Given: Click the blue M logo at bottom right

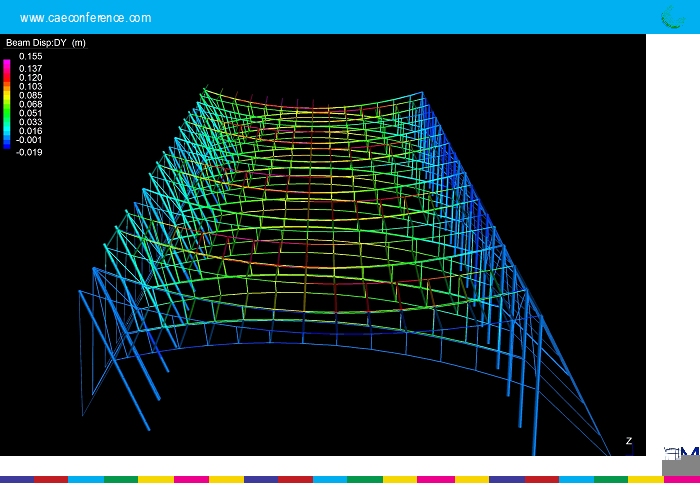Looking at the screenshot, I should pyautogui.click(x=688, y=453).
